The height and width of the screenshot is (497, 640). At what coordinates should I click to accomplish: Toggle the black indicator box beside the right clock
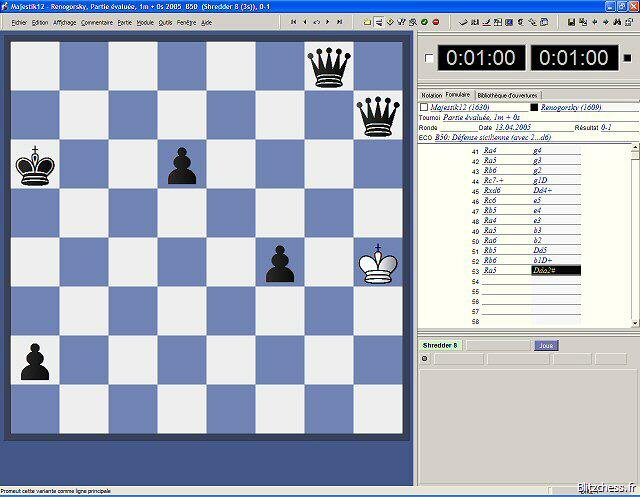coord(627,58)
